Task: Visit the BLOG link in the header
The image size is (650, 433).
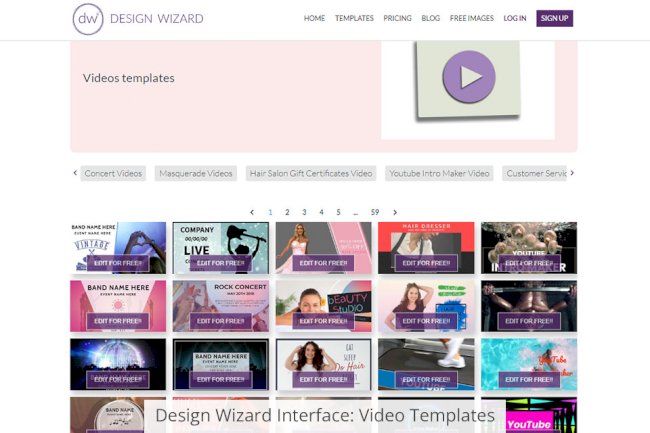Action: coord(431,18)
